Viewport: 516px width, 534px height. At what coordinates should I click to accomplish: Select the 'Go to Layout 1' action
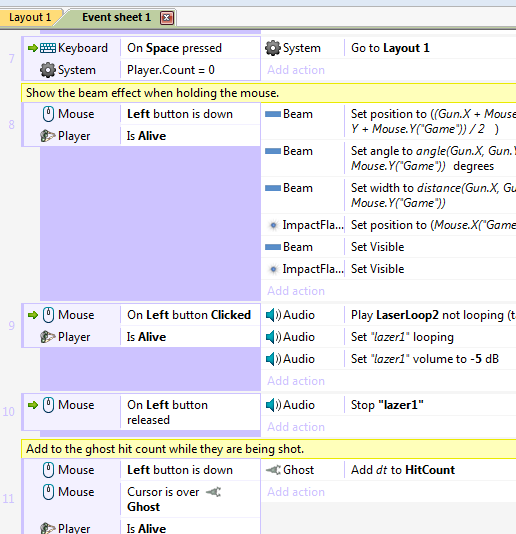(390, 48)
